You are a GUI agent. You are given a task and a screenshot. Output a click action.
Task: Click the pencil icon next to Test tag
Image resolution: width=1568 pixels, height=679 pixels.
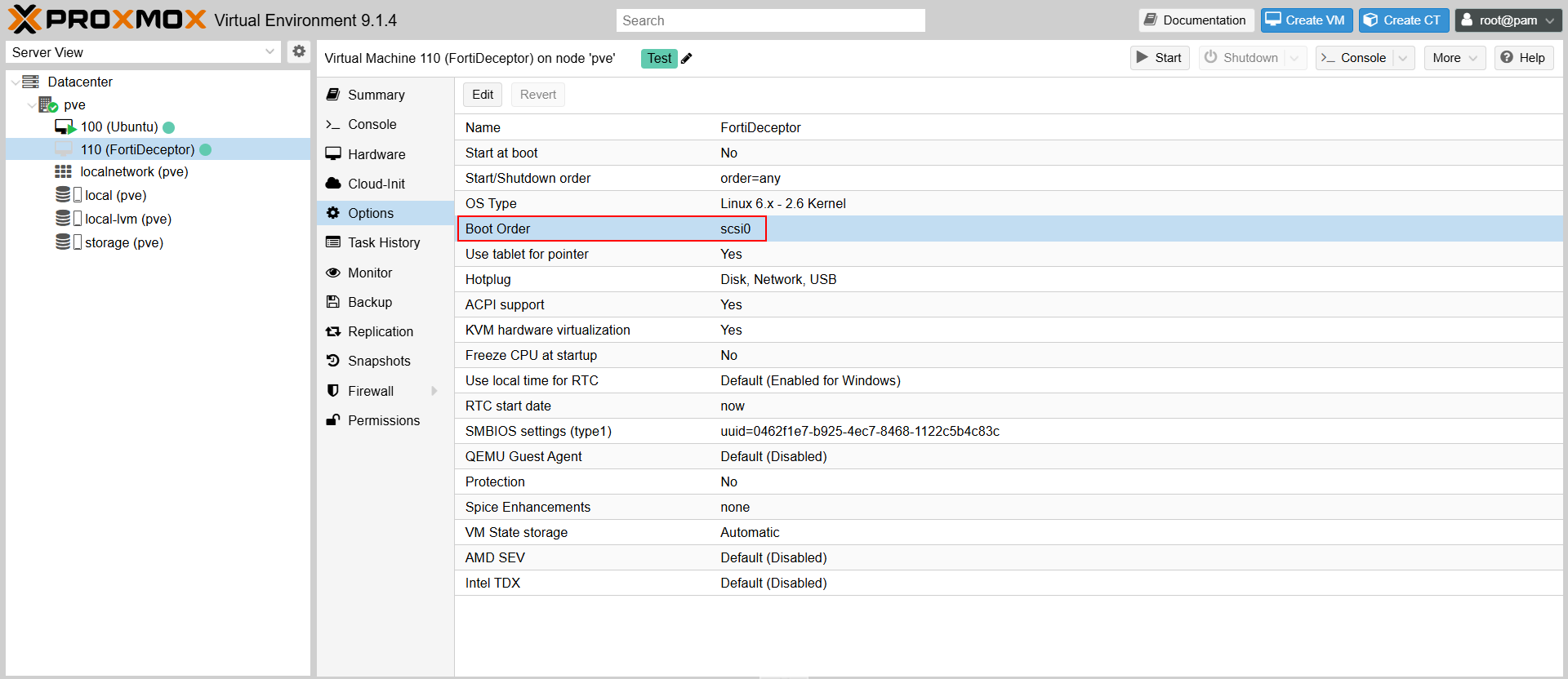[687, 59]
